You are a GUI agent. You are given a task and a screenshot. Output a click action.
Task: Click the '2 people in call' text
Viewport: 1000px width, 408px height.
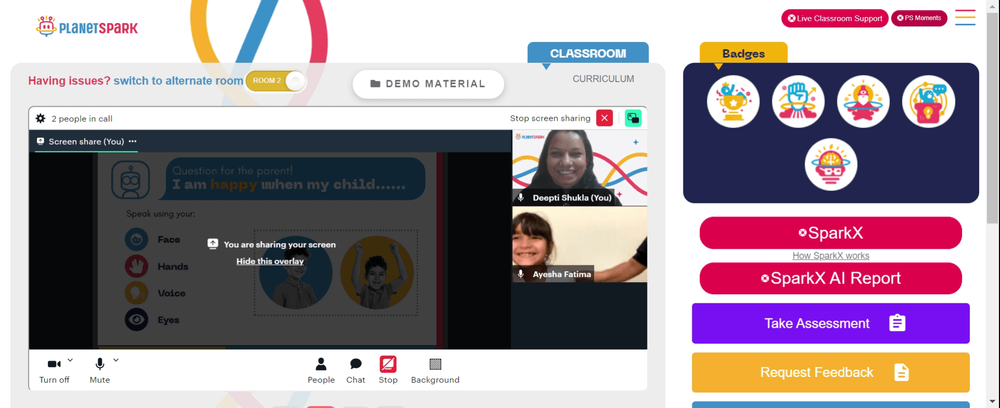point(82,119)
